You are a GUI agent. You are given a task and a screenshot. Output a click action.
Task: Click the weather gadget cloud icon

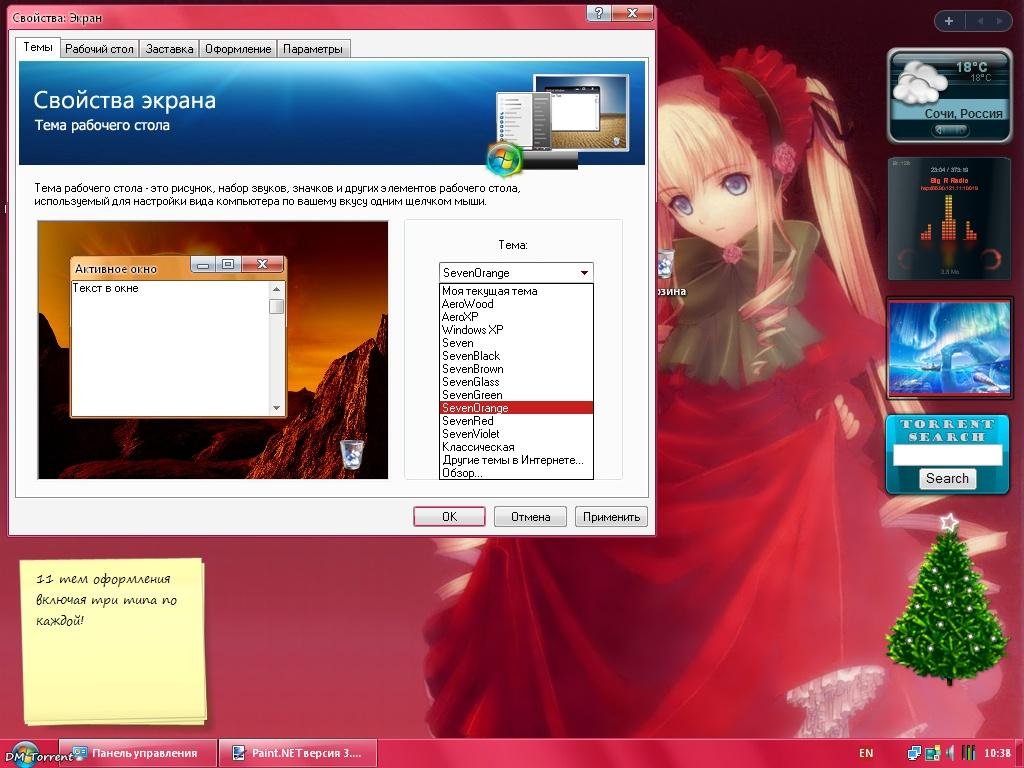920,84
